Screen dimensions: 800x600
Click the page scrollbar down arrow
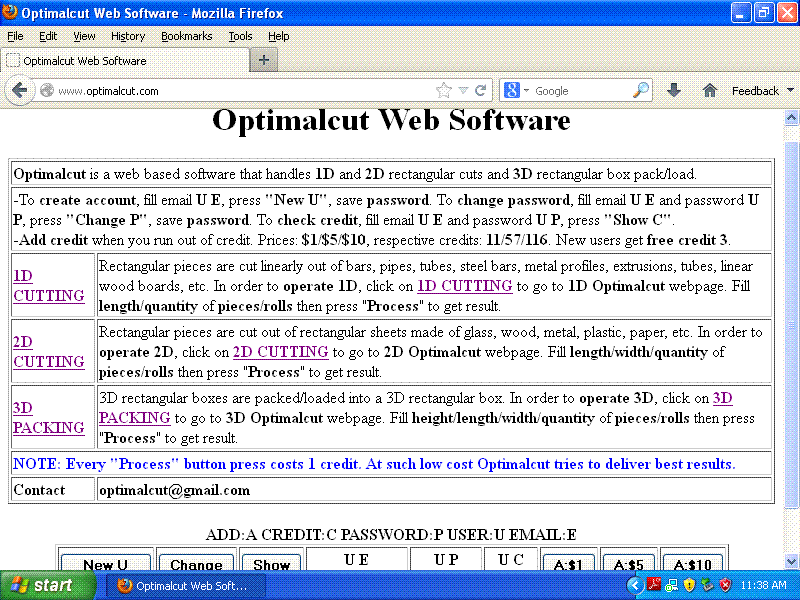(791, 562)
